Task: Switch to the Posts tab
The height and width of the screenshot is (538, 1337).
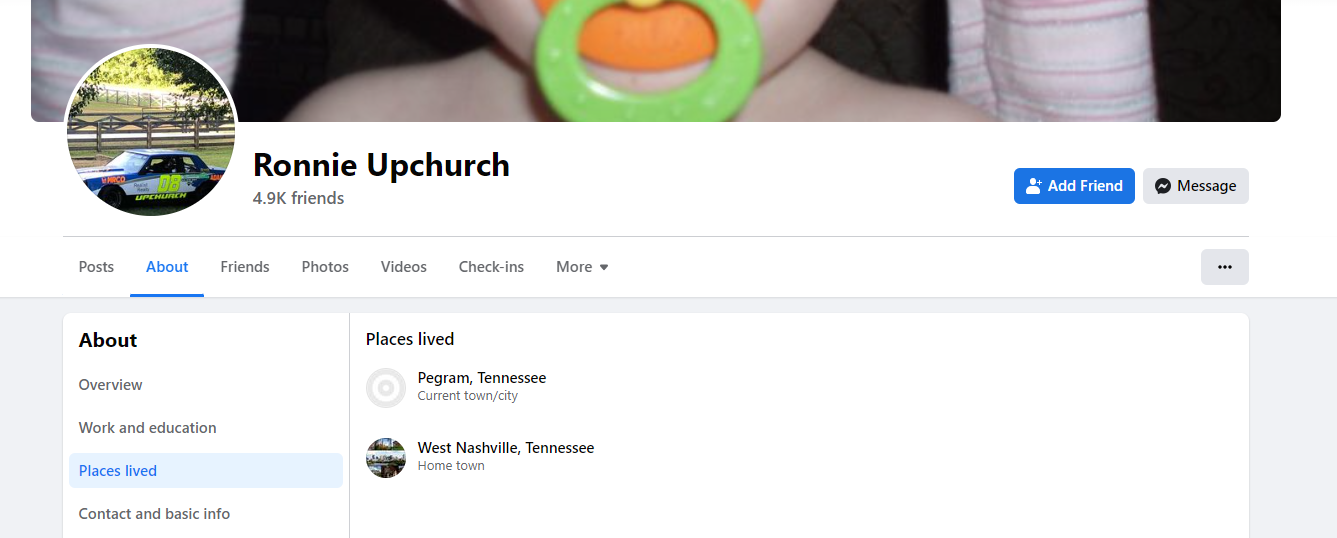Action: (96, 267)
